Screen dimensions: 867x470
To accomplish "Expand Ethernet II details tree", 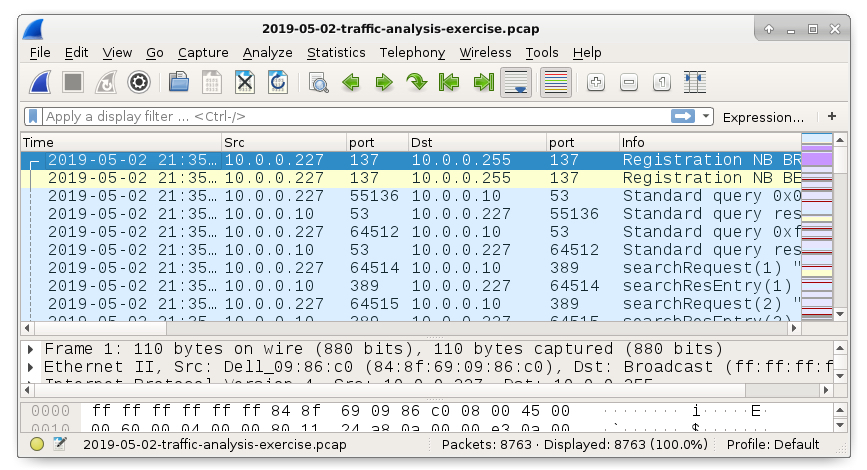I will click(30, 367).
